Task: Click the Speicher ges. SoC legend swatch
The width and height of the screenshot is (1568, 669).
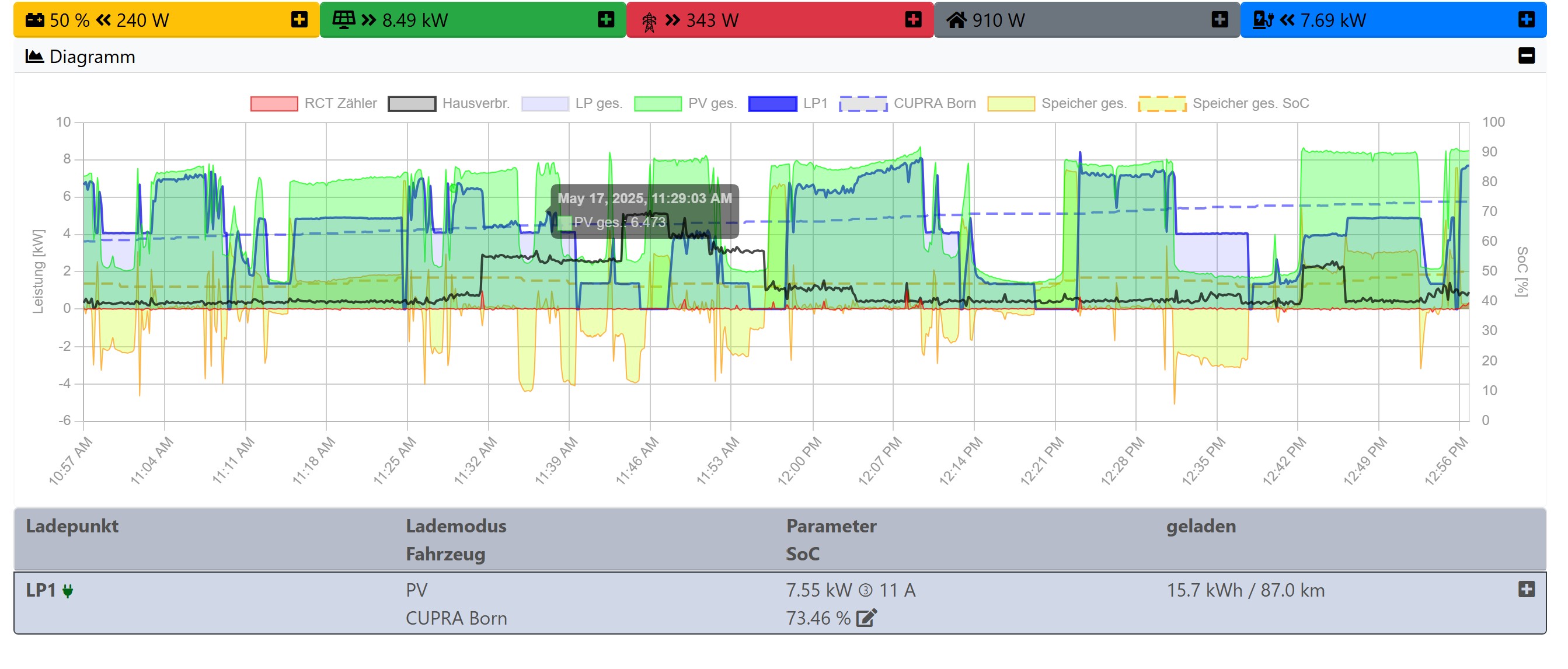Action: coord(1161,103)
